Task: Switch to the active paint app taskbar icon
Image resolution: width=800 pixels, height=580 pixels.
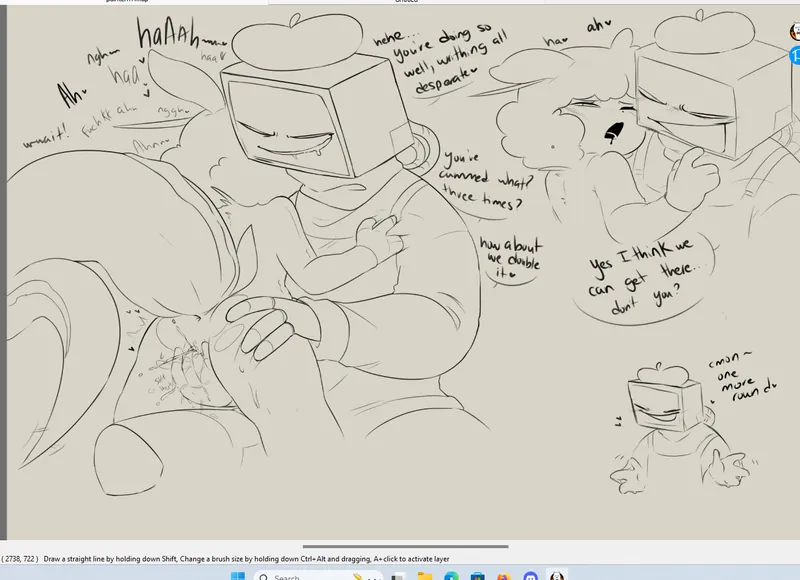Action: click(557, 576)
